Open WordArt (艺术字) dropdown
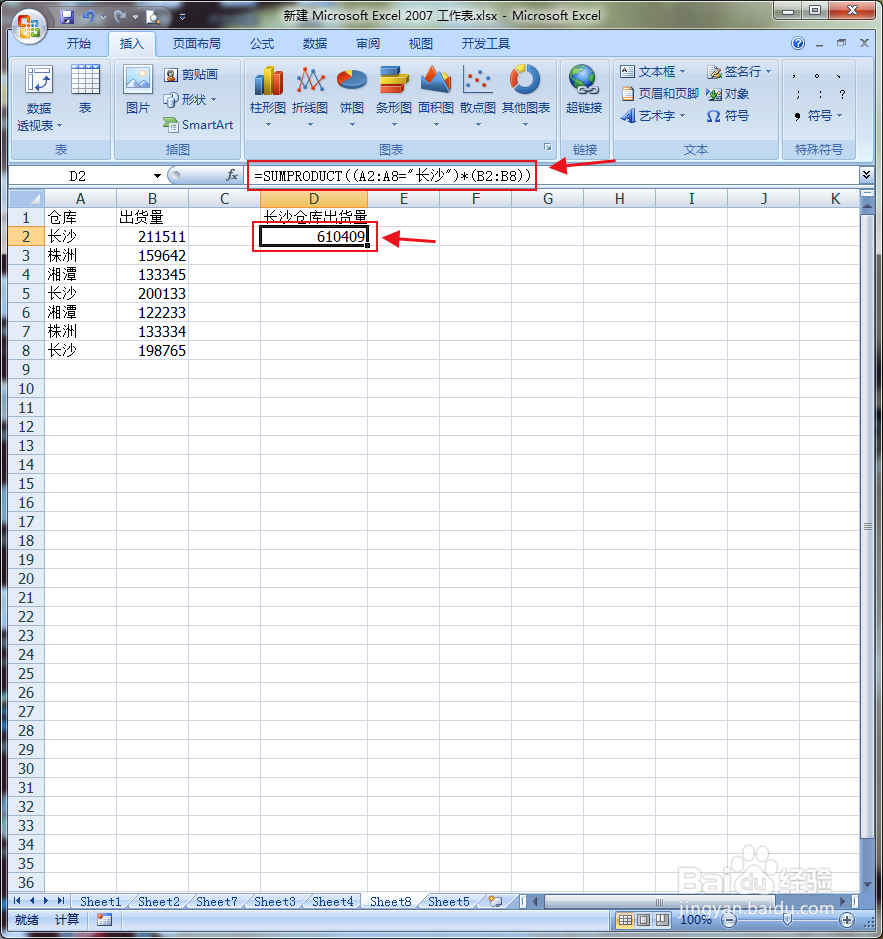Viewport: 883px width, 939px height. tap(653, 116)
